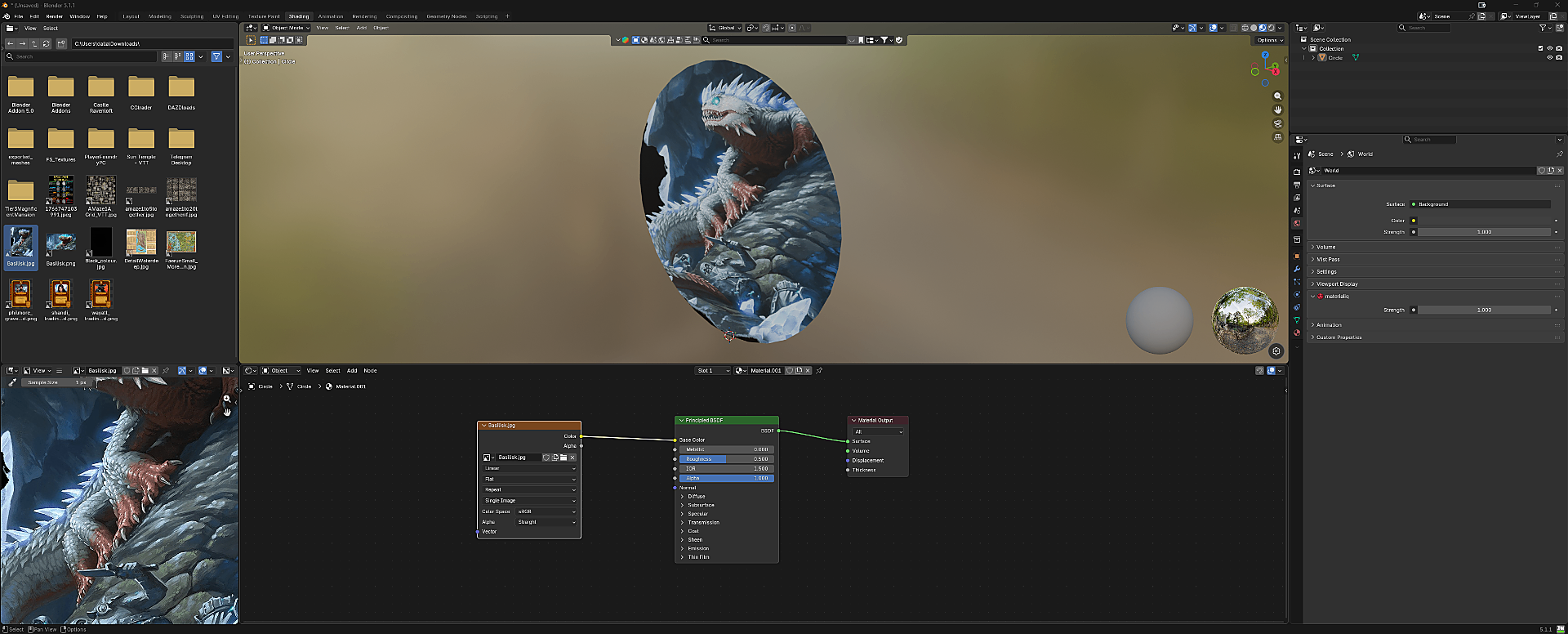
Task: Open node editor Node menu
Action: click(370, 370)
